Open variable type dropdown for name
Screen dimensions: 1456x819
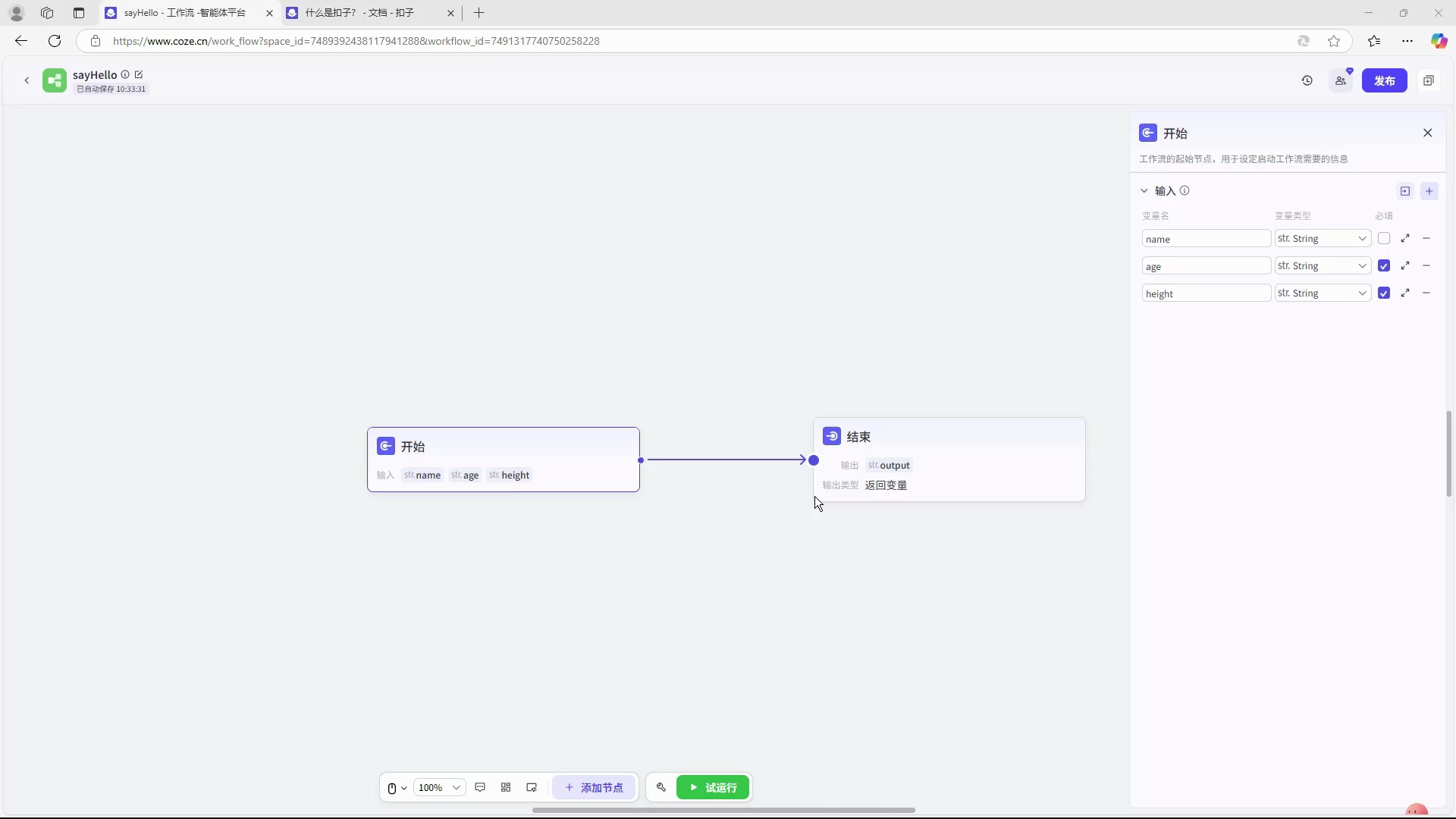pos(1323,239)
